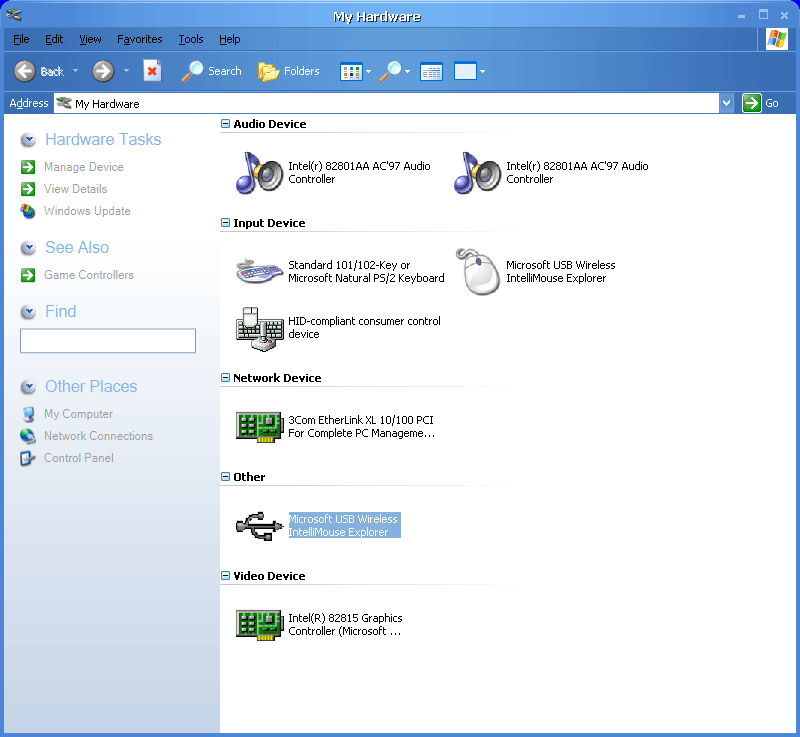Select Intel 82815 Graphics Controller icon
Viewport: 800px width, 737px height.
[x=259, y=625]
